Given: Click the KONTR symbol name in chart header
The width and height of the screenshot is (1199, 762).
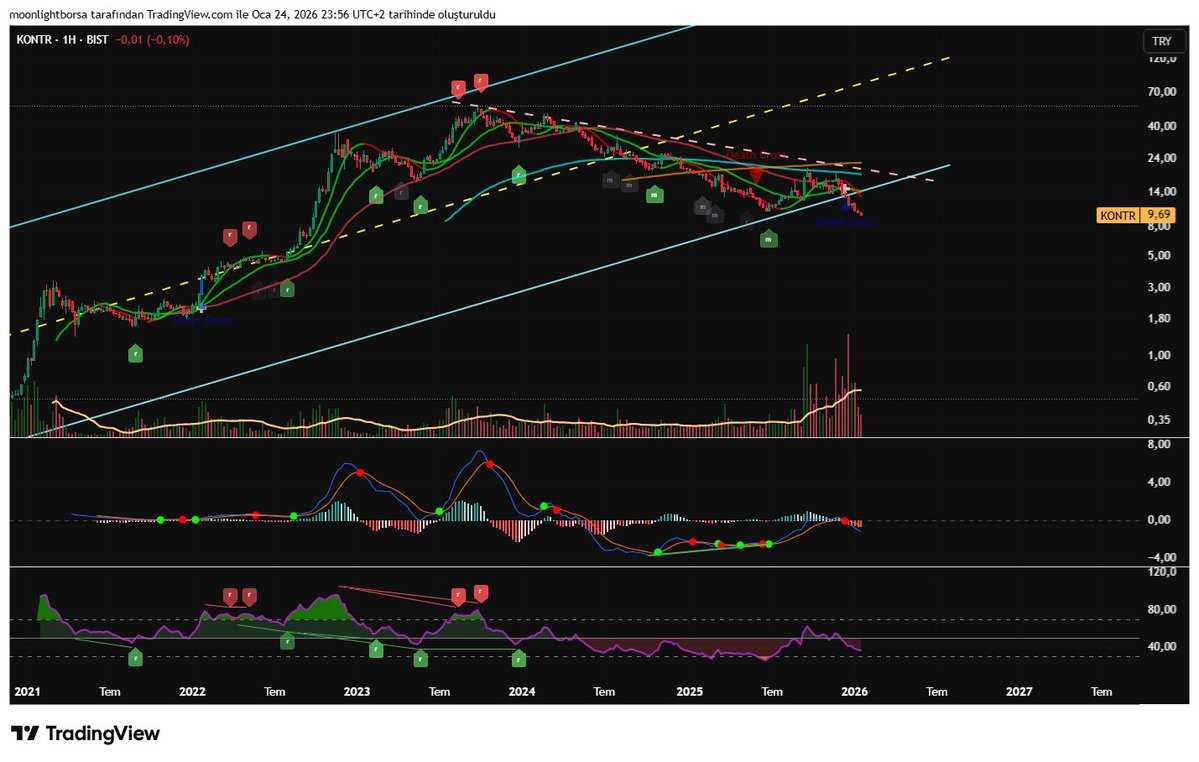Looking at the screenshot, I should coord(34,40).
